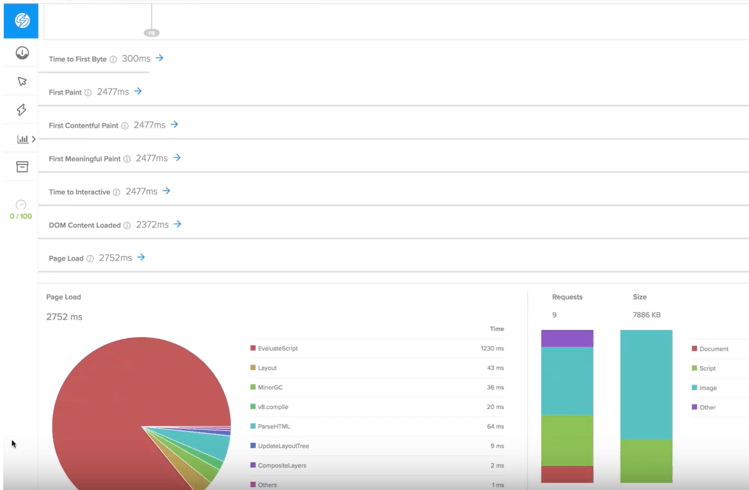
Task: Click the 2752 ms page load total
Action: click(x=64, y=317)
